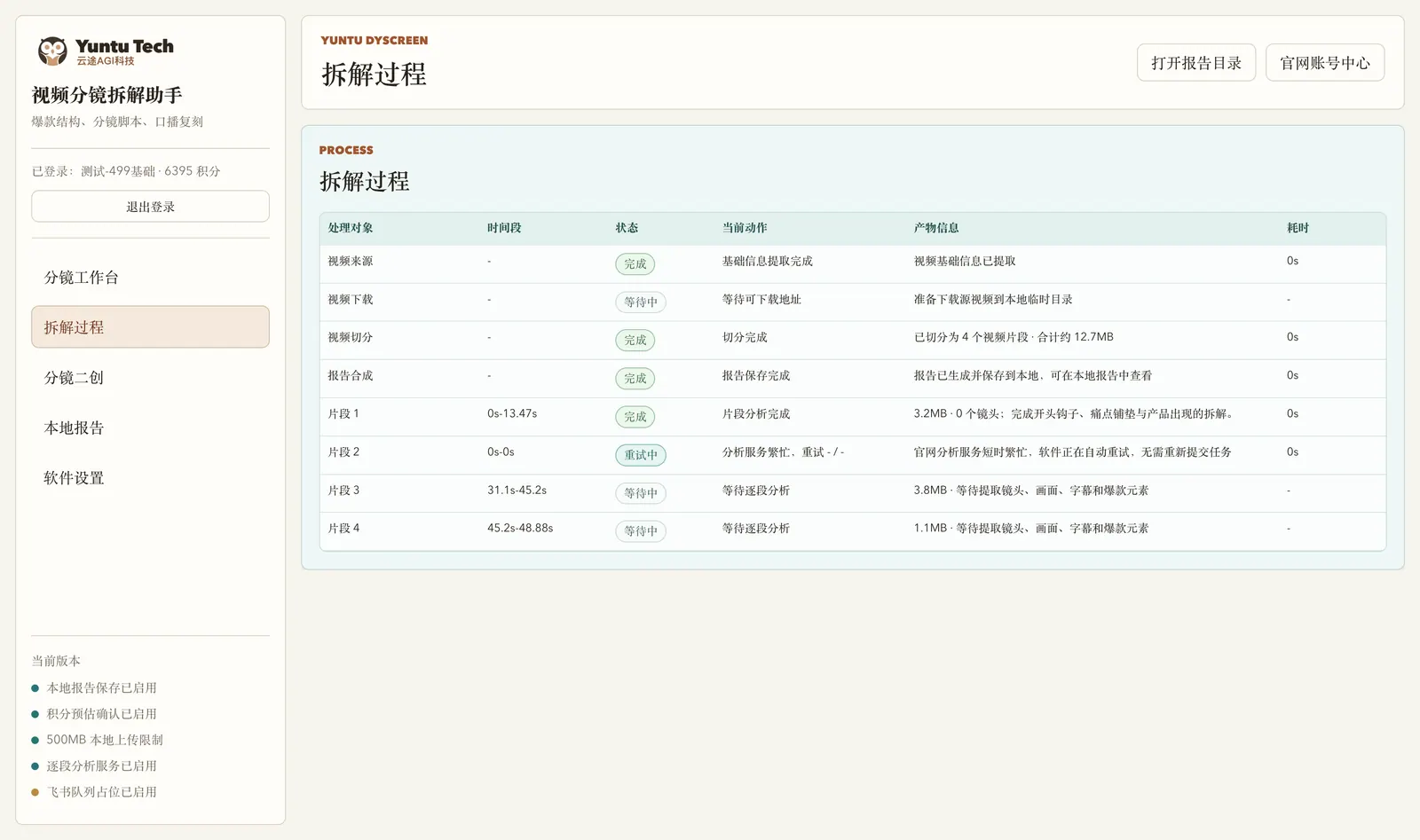Click 完成 status badge for 视频来源
Screen dimensions: 1420x840
pos(635,263)
